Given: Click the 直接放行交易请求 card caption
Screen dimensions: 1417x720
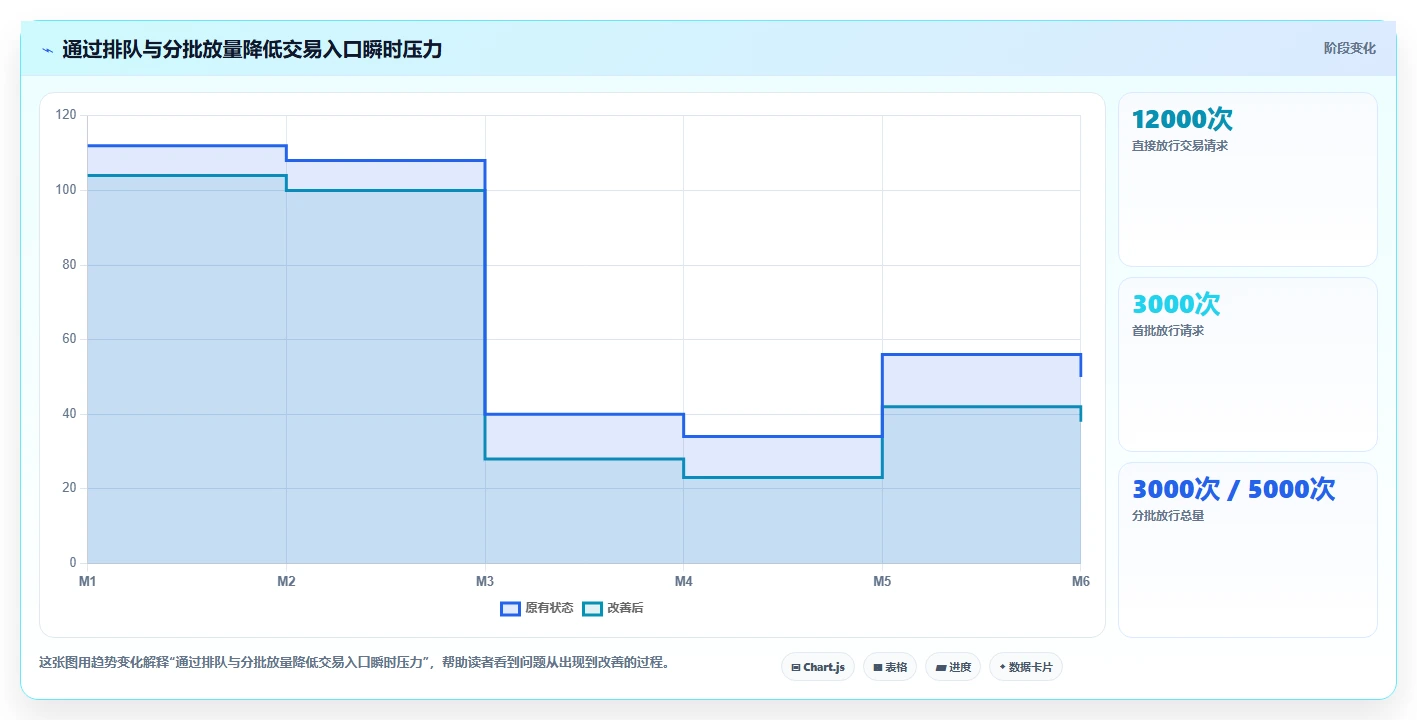Looking at the screenshot, I should point(1179,146).
